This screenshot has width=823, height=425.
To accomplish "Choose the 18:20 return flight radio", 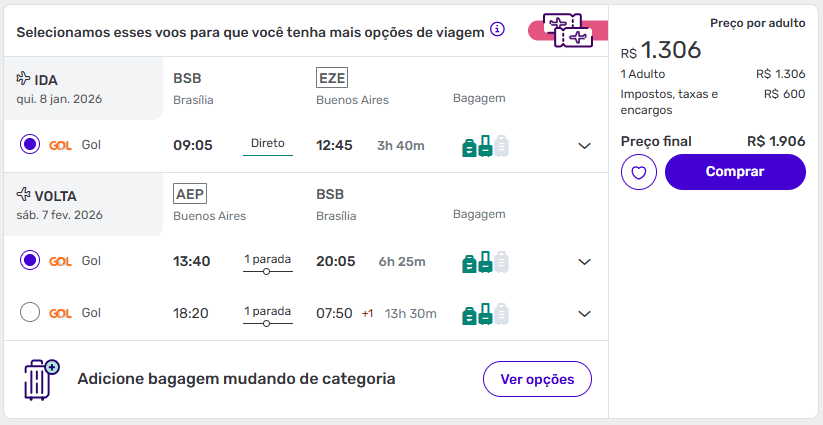I will tap(30, 313).
